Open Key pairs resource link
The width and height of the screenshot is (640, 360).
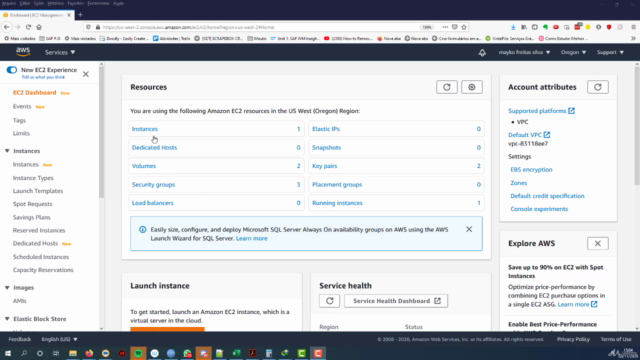(x=324, y=166)
